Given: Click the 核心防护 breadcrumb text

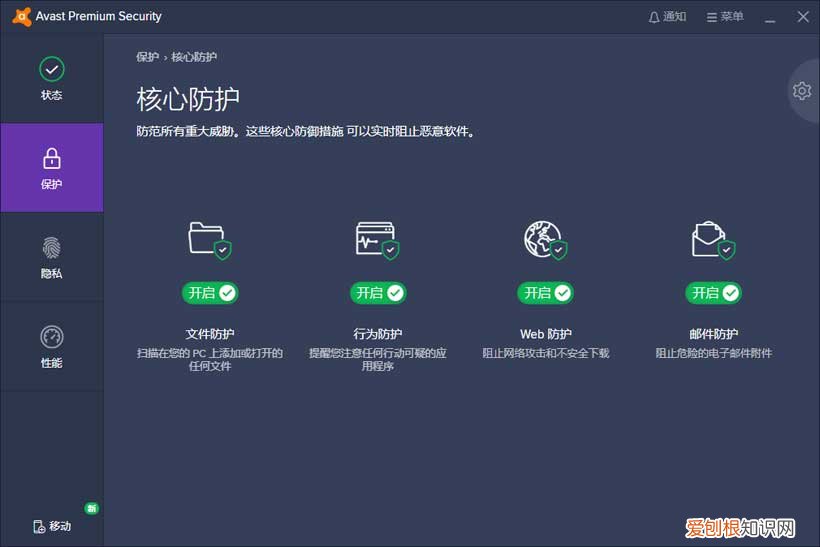Looking at the screenshot, I should [x=194, y=57].
